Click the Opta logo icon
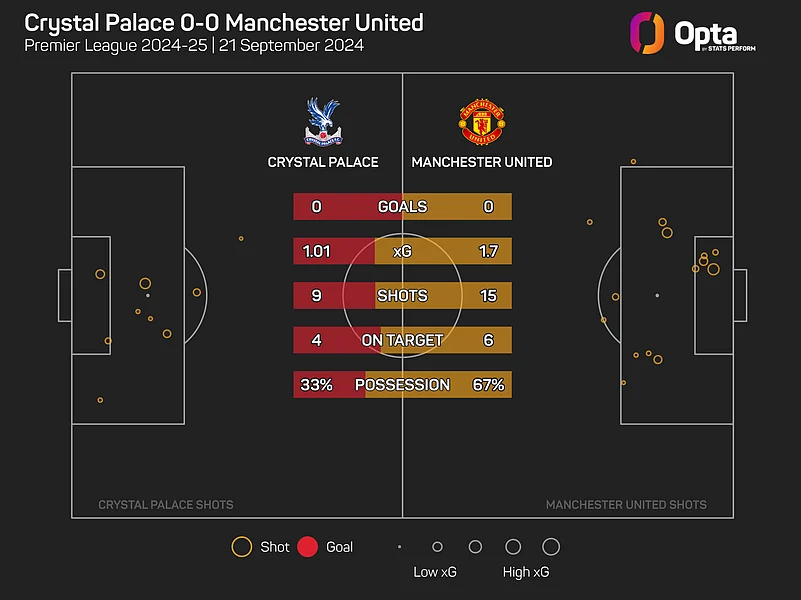 click(x=647, y=31)
